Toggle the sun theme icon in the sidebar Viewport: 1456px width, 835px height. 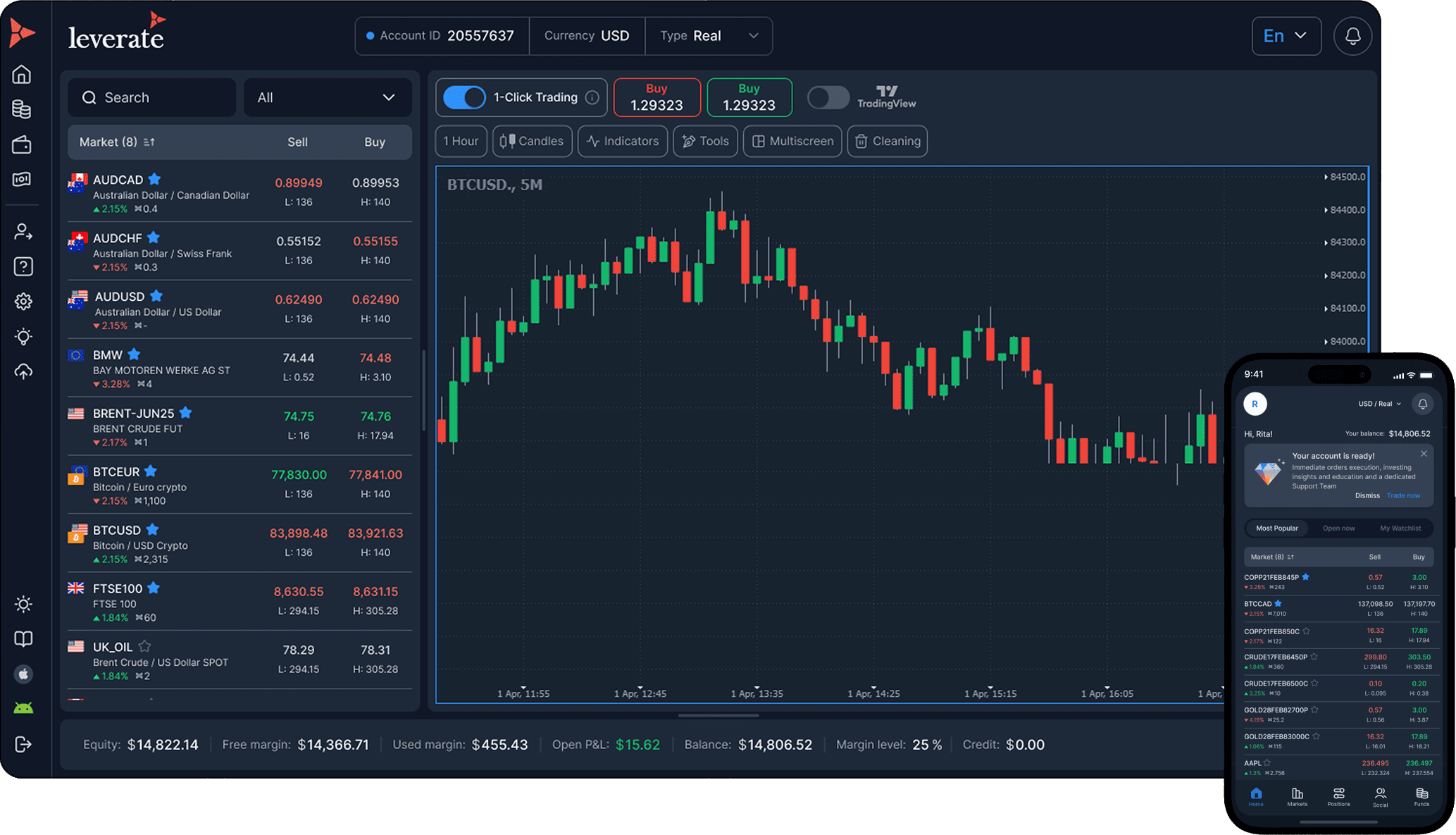(x=23, y=604)
